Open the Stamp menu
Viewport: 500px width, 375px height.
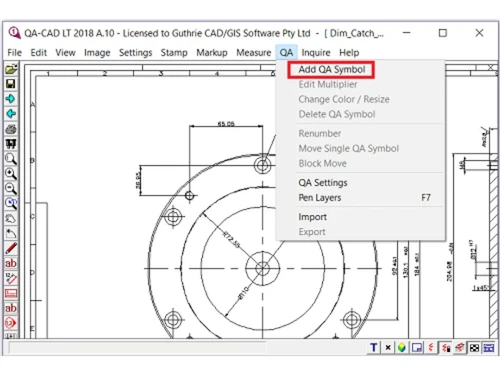pos(174,53)
